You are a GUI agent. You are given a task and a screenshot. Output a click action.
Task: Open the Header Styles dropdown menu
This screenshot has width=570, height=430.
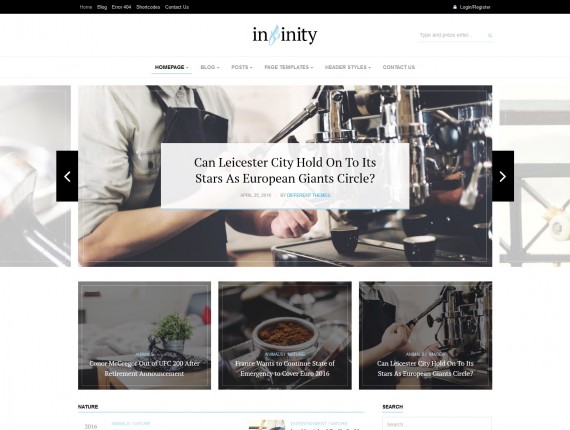(348, 67)
